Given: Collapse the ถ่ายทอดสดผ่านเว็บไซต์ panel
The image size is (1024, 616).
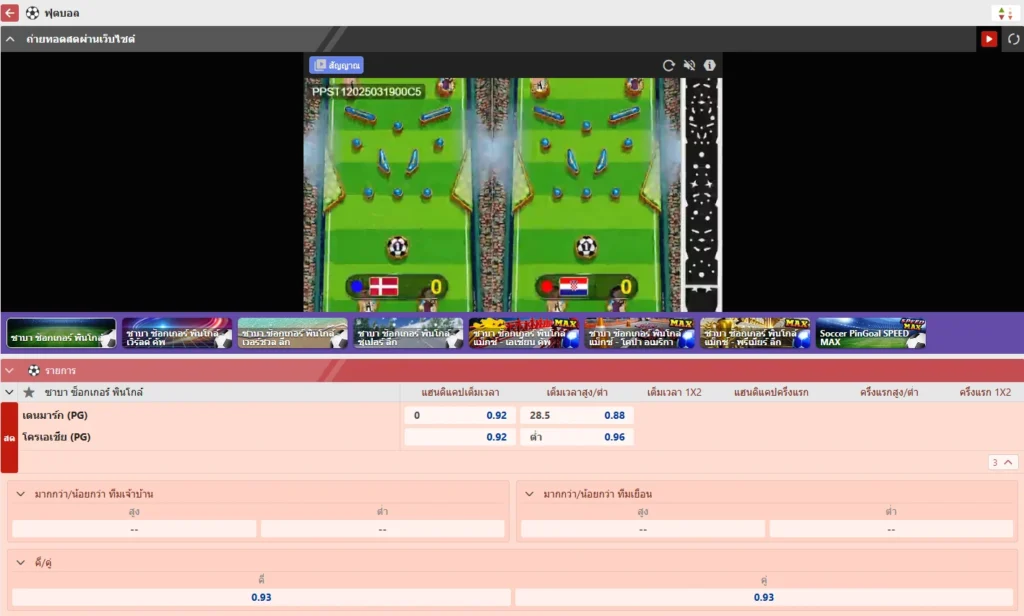Looking at the screenshot, I should 10,39.
